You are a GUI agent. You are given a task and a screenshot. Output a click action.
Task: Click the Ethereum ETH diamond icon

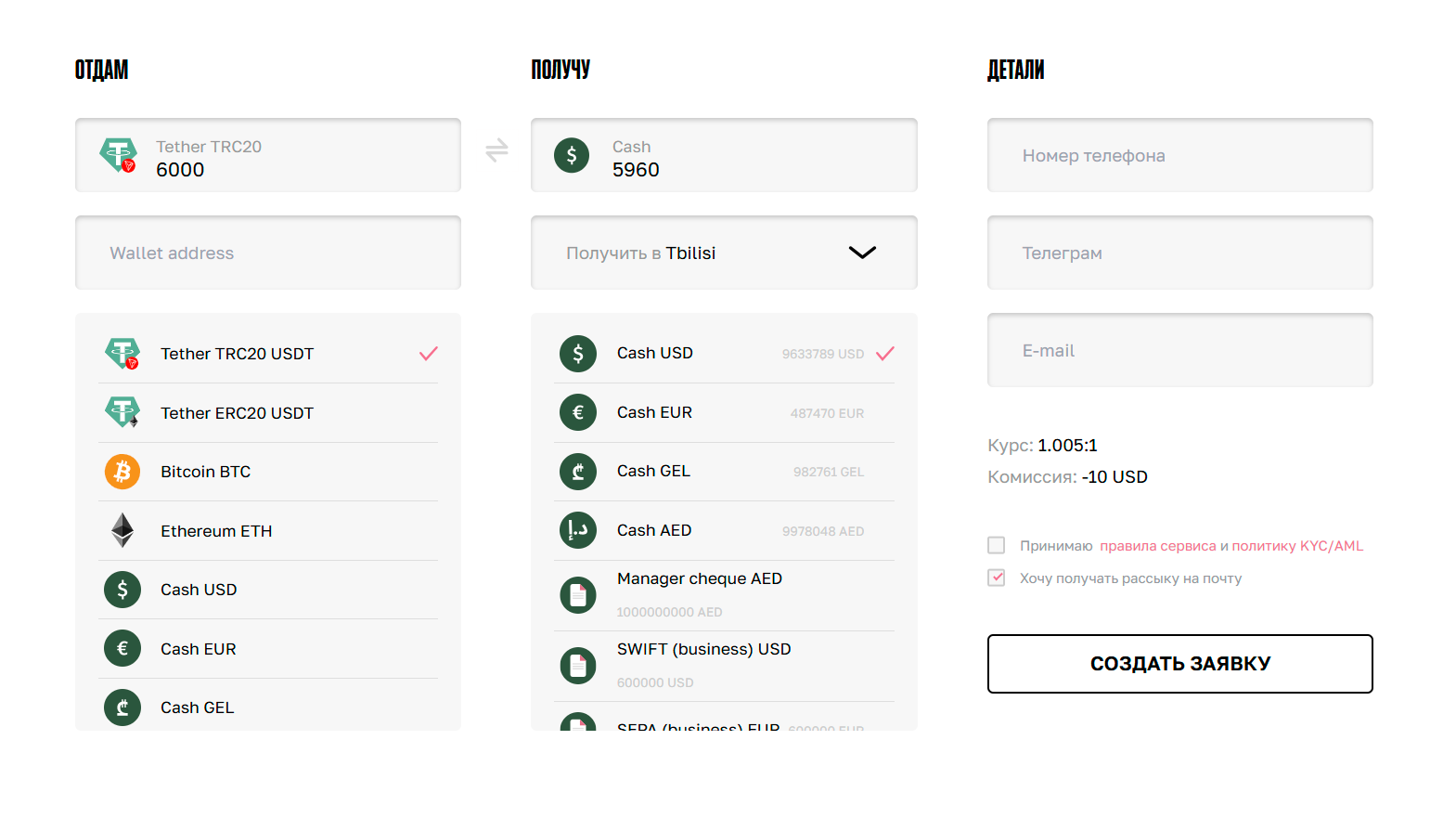tap(122, 531)
